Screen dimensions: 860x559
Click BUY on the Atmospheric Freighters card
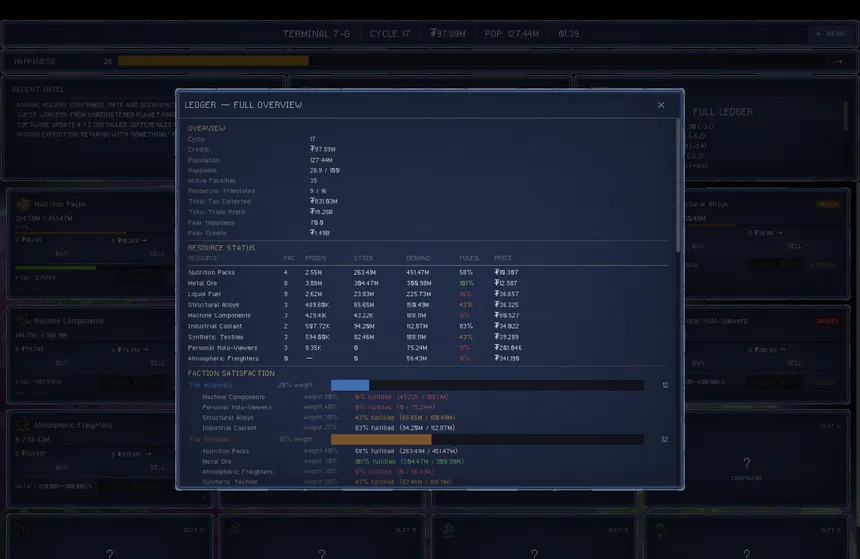click(61, 467)
